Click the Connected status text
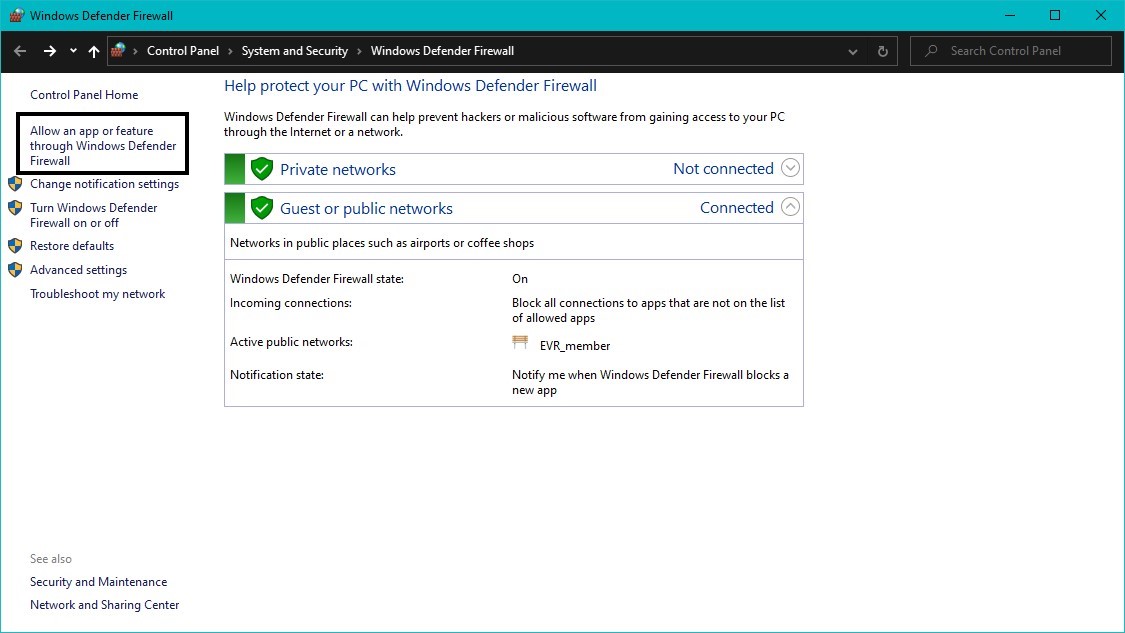Image resolution: width=1125 pixels, height=633 pixels. coord(737,207)
